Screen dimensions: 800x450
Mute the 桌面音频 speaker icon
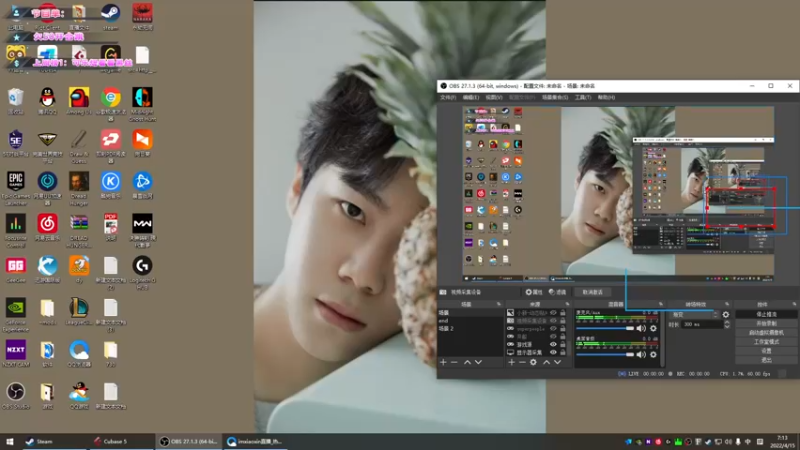[x=641, y=355]
